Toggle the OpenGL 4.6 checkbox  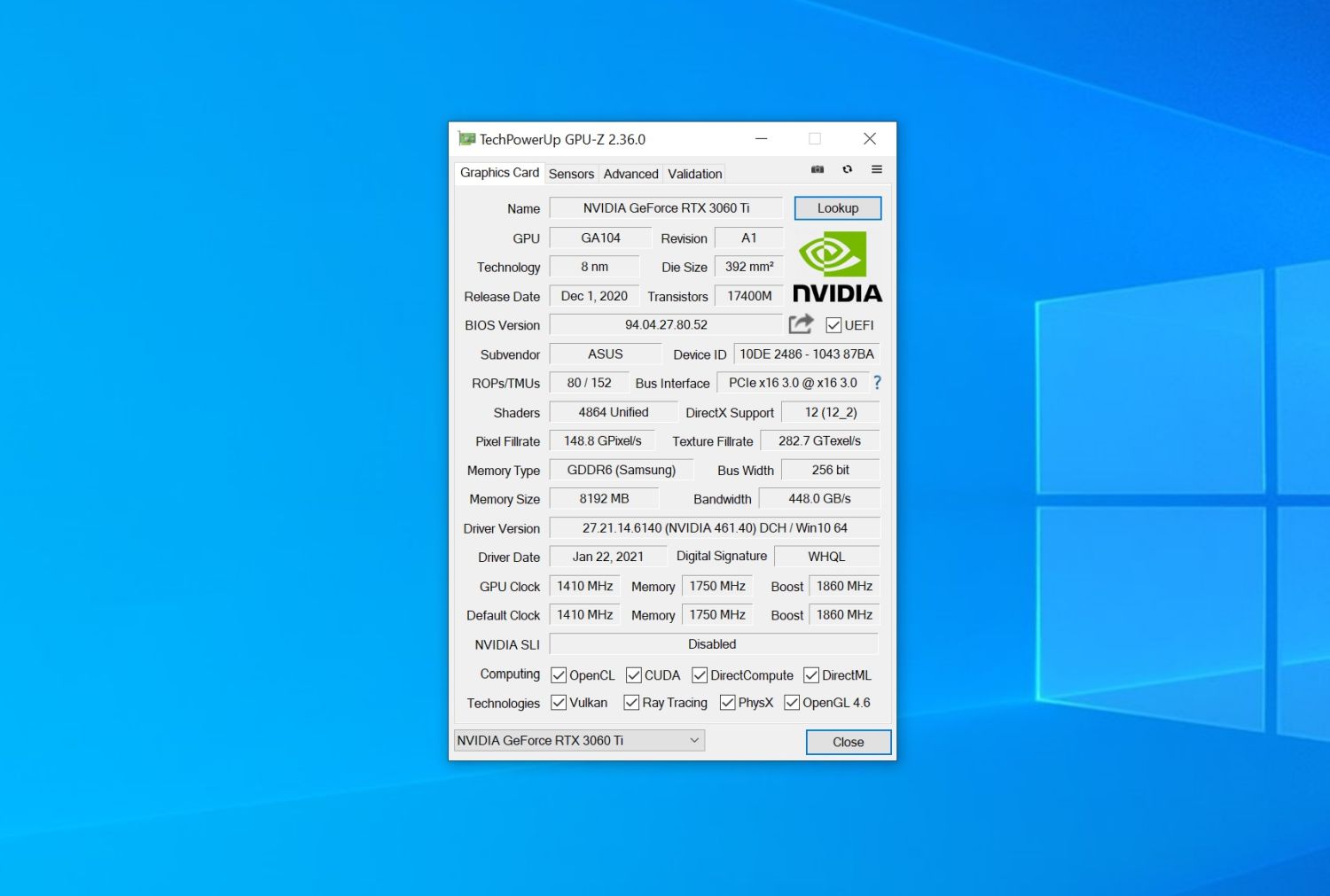[792, 703]
